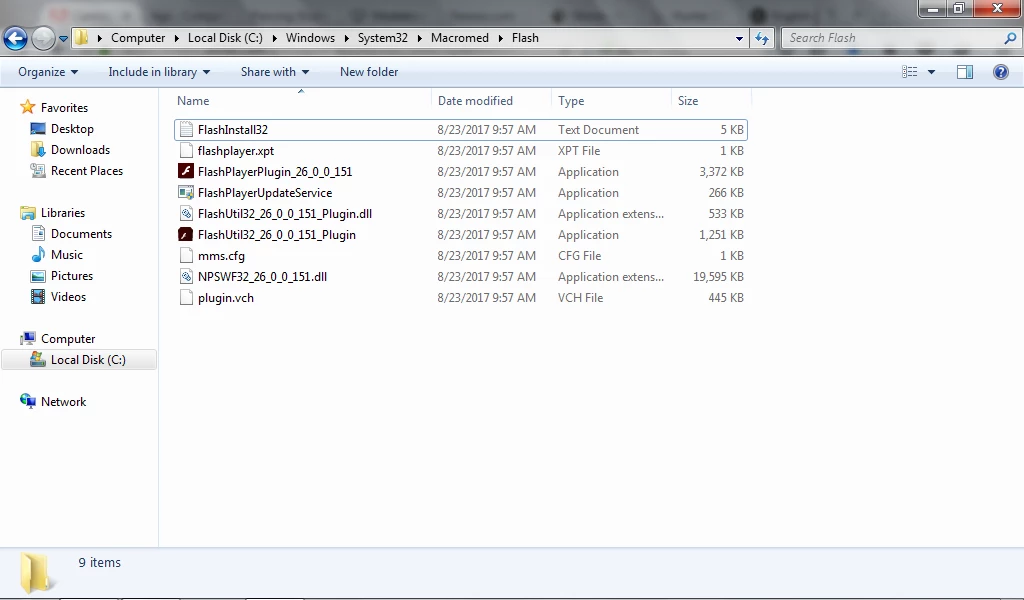Click the New folder button
The height and width of the screenshot is (600, 1024).
coord(369,72)
